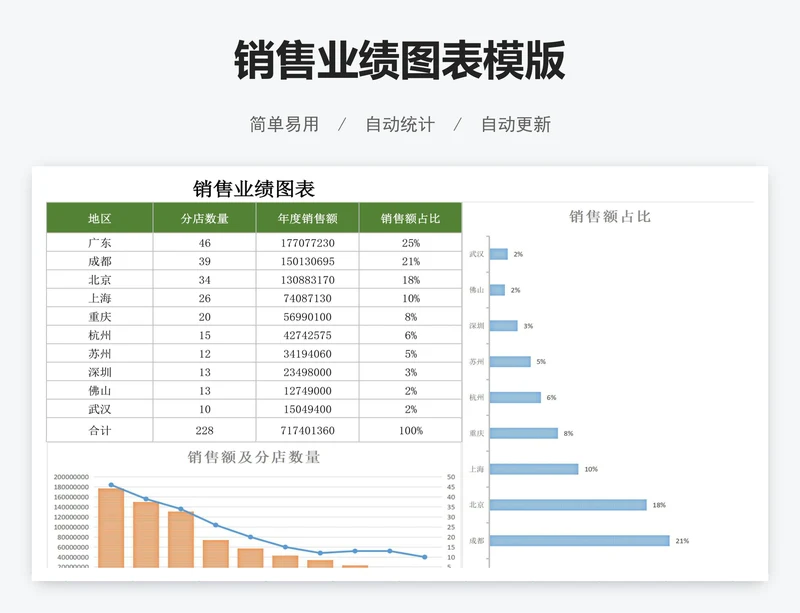Click the 广东 region cell
Screen dimensions: 800x613
99,242
